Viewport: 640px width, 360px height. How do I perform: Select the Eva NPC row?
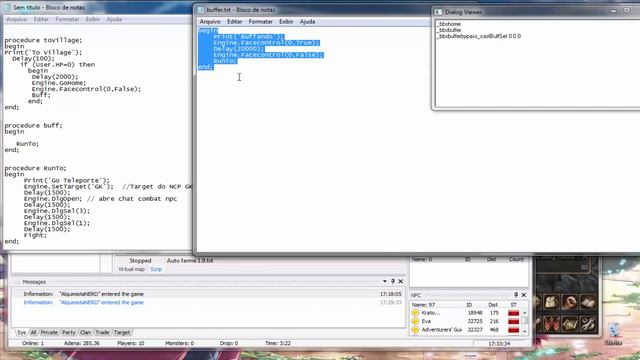(465, 322)
